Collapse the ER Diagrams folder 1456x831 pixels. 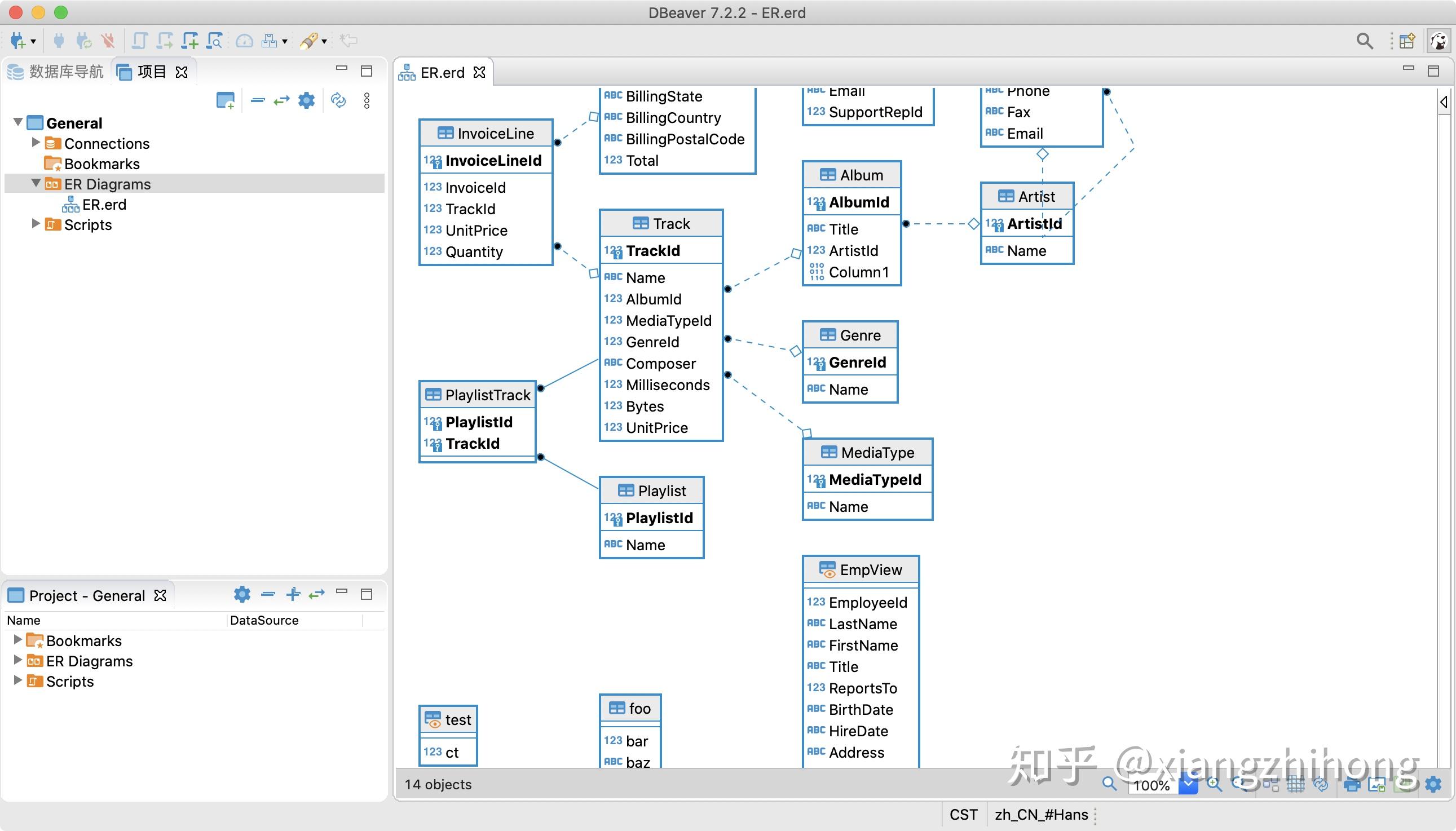[36, 183]
